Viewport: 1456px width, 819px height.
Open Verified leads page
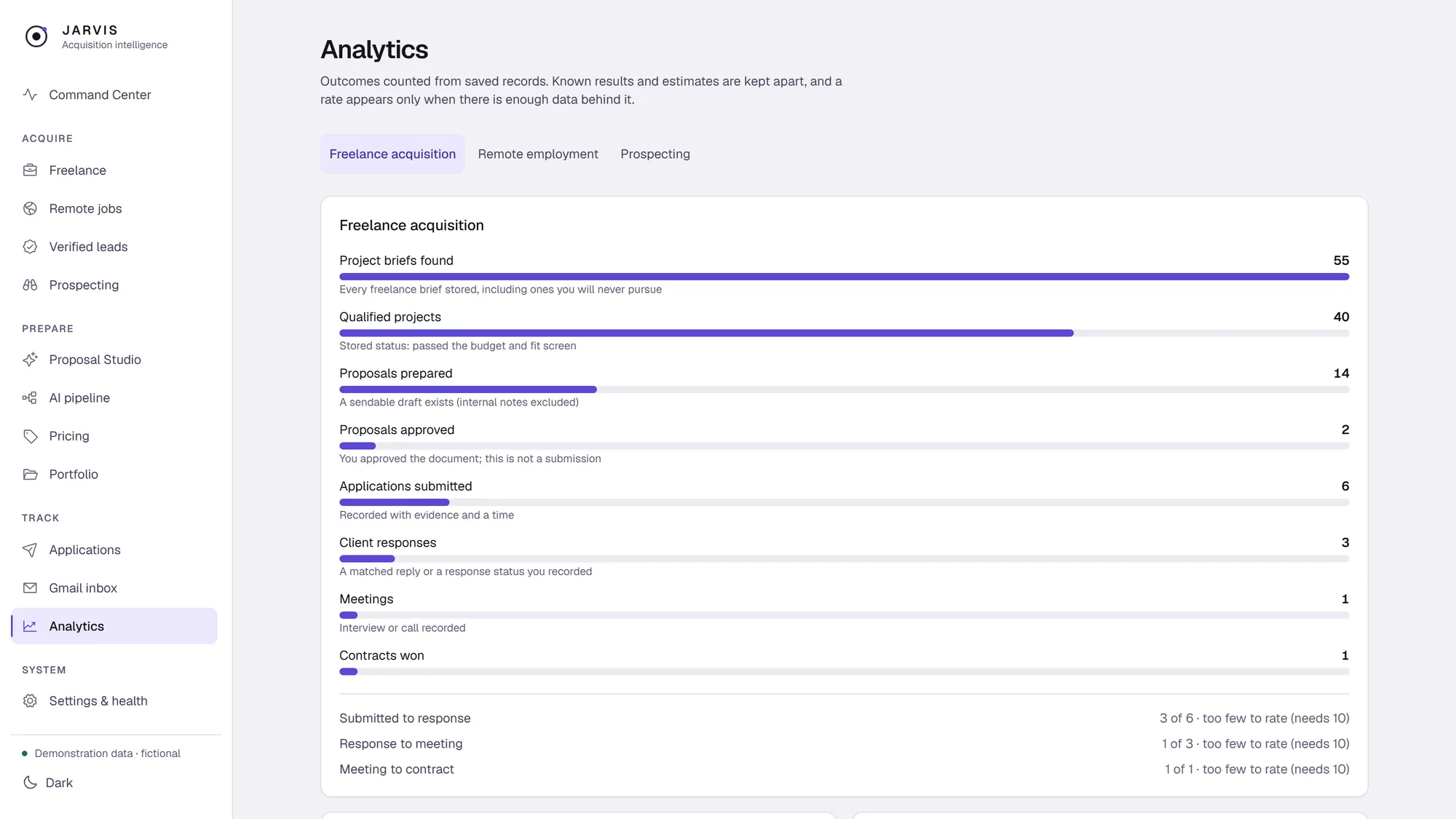tap(114, 247)
